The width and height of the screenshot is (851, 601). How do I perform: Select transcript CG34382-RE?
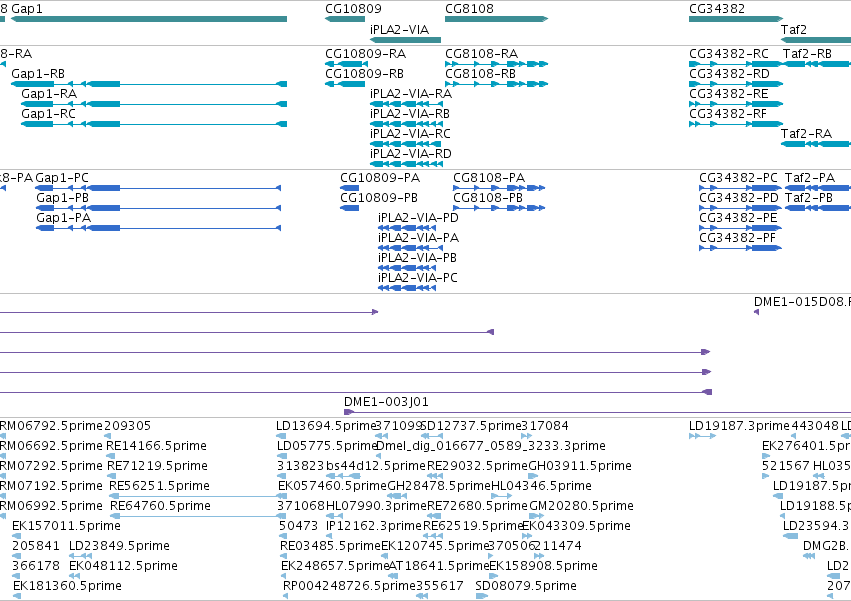(x=736, y=104)
